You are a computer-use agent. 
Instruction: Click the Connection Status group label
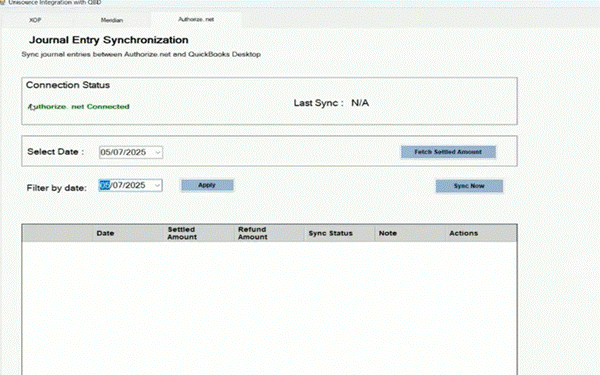tap(68, 85)
